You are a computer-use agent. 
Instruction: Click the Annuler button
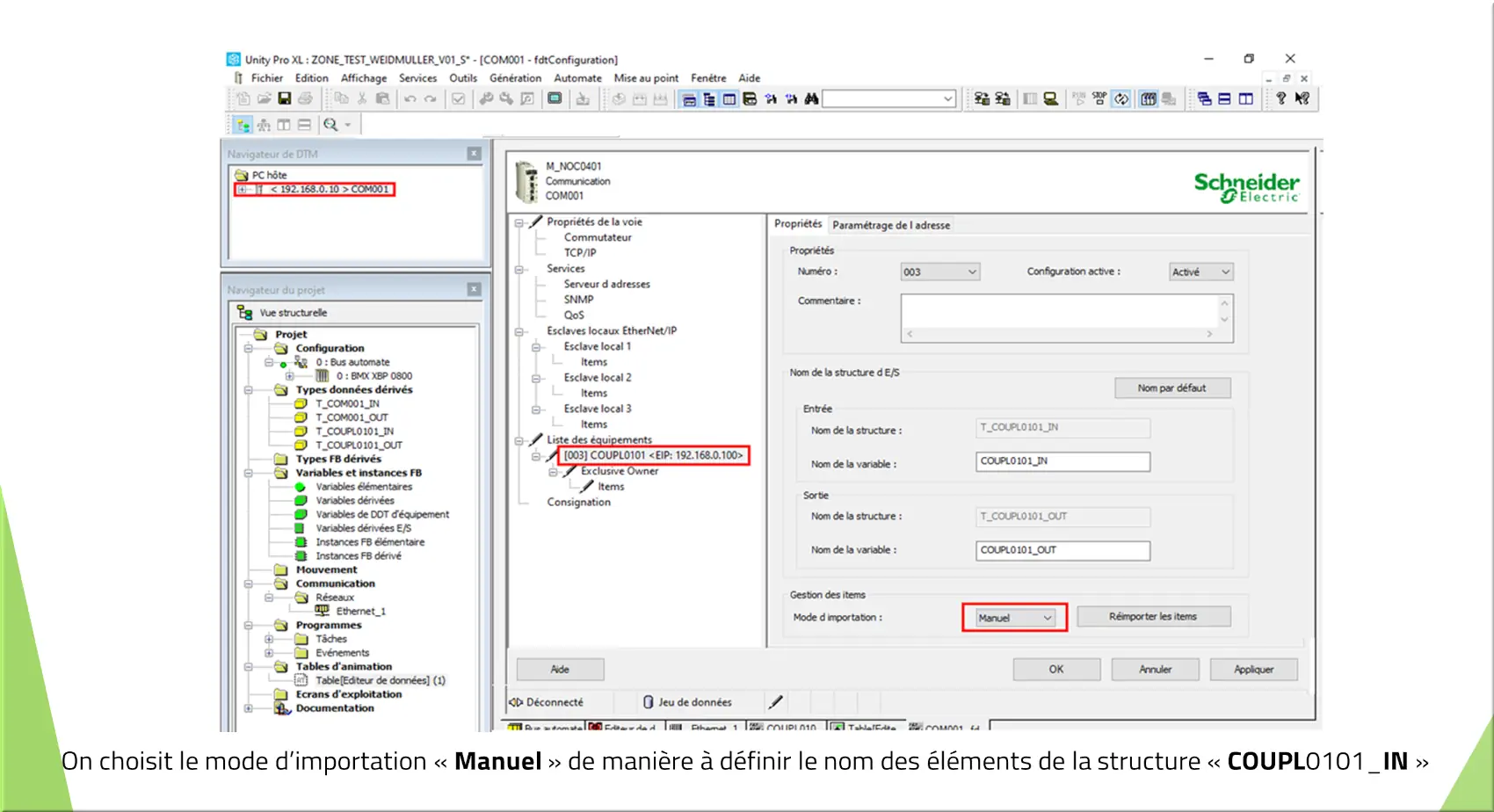pos(1155,670)
